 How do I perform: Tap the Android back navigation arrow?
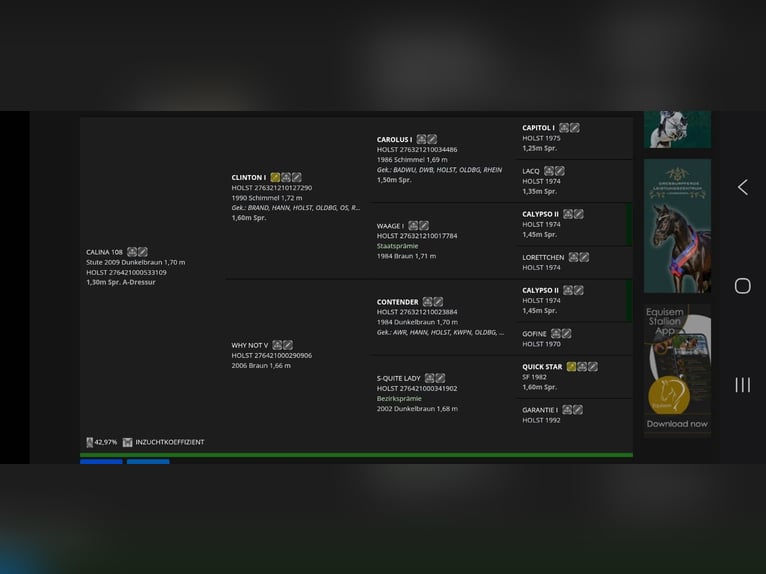(x=742, y=187)
